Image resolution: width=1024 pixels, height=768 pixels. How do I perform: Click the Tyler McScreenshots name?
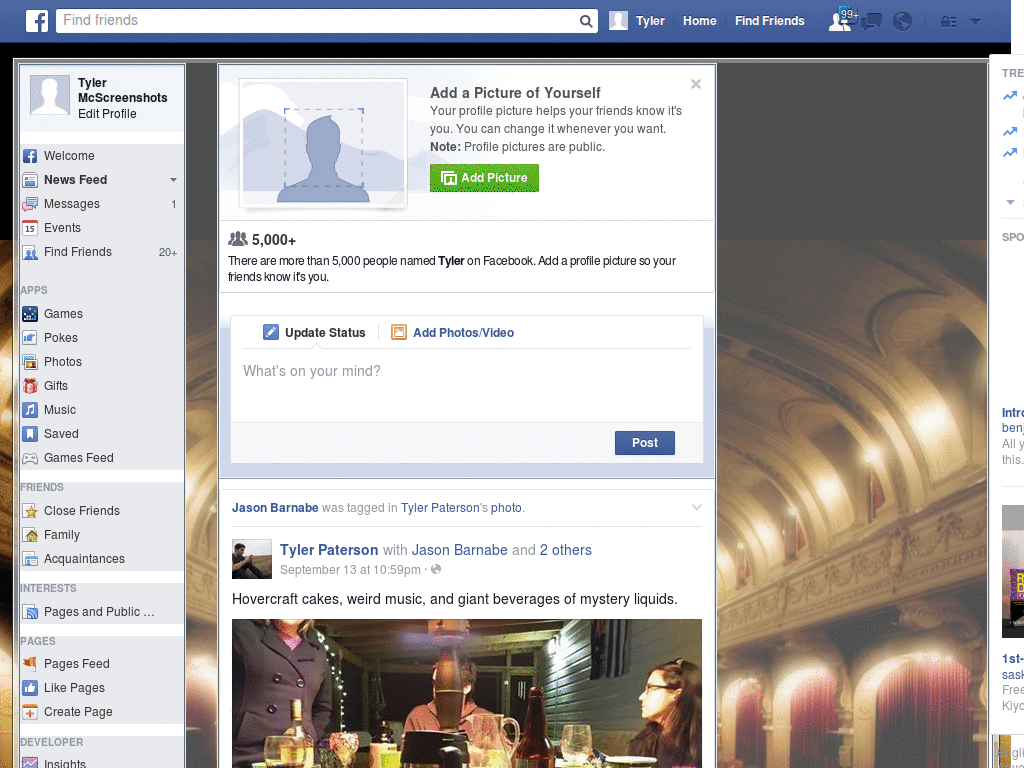click(122, 90)
